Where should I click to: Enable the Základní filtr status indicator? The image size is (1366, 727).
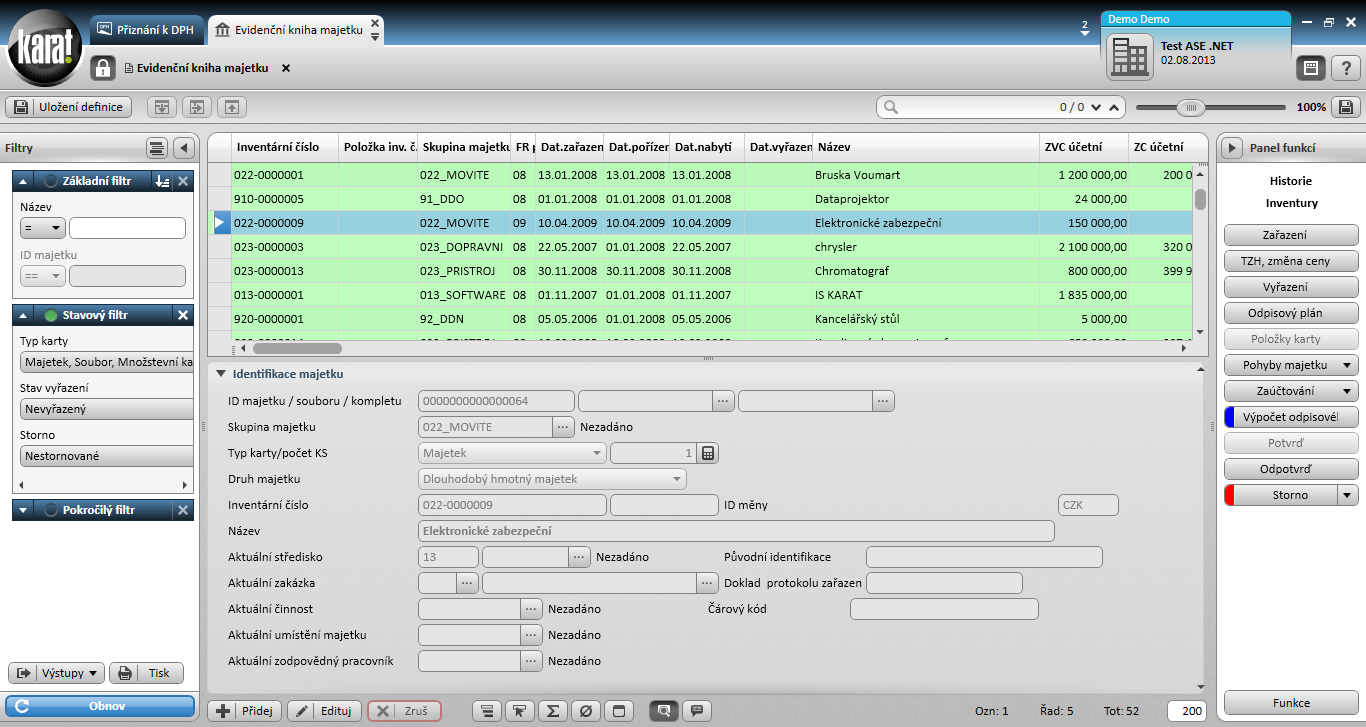[51, 181]
